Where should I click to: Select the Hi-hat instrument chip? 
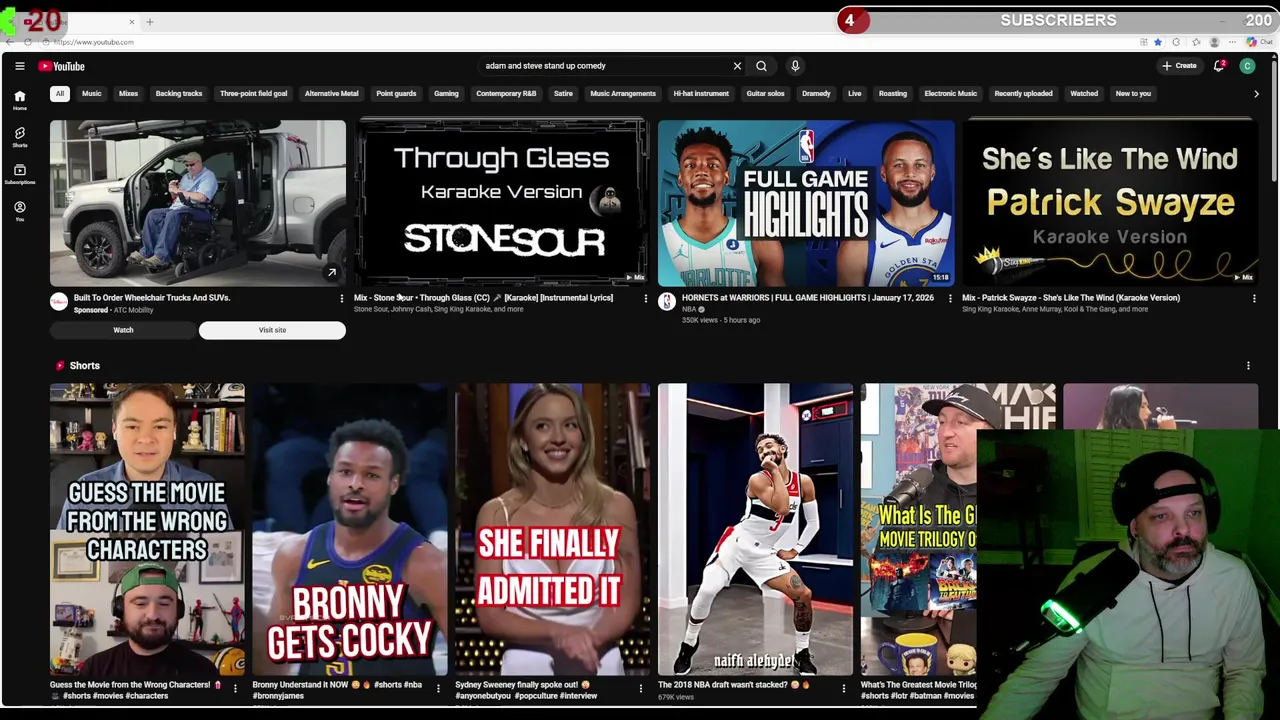[701, 94]
